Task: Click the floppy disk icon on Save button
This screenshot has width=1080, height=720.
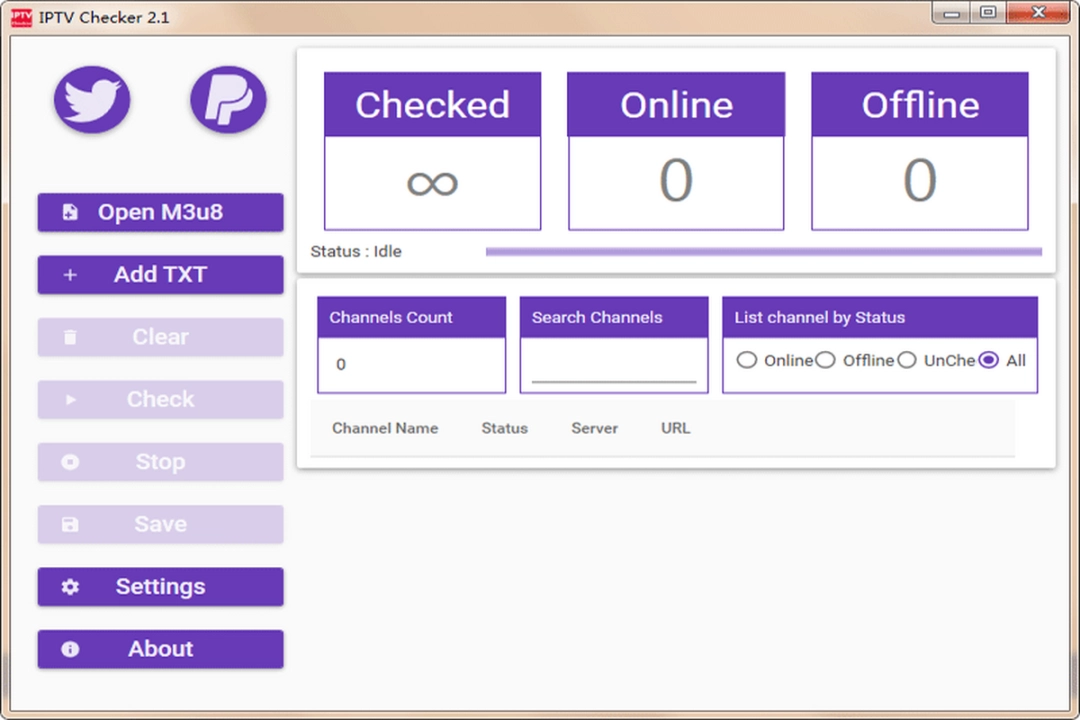Action: tap(69, 524)
